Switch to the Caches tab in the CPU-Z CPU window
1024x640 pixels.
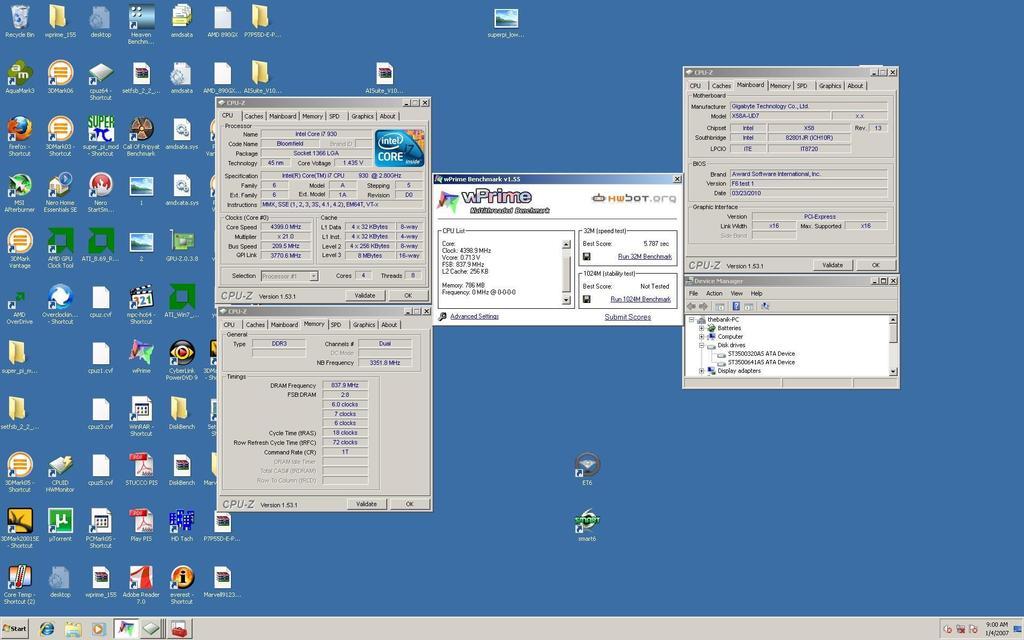[x=253, y=116]
